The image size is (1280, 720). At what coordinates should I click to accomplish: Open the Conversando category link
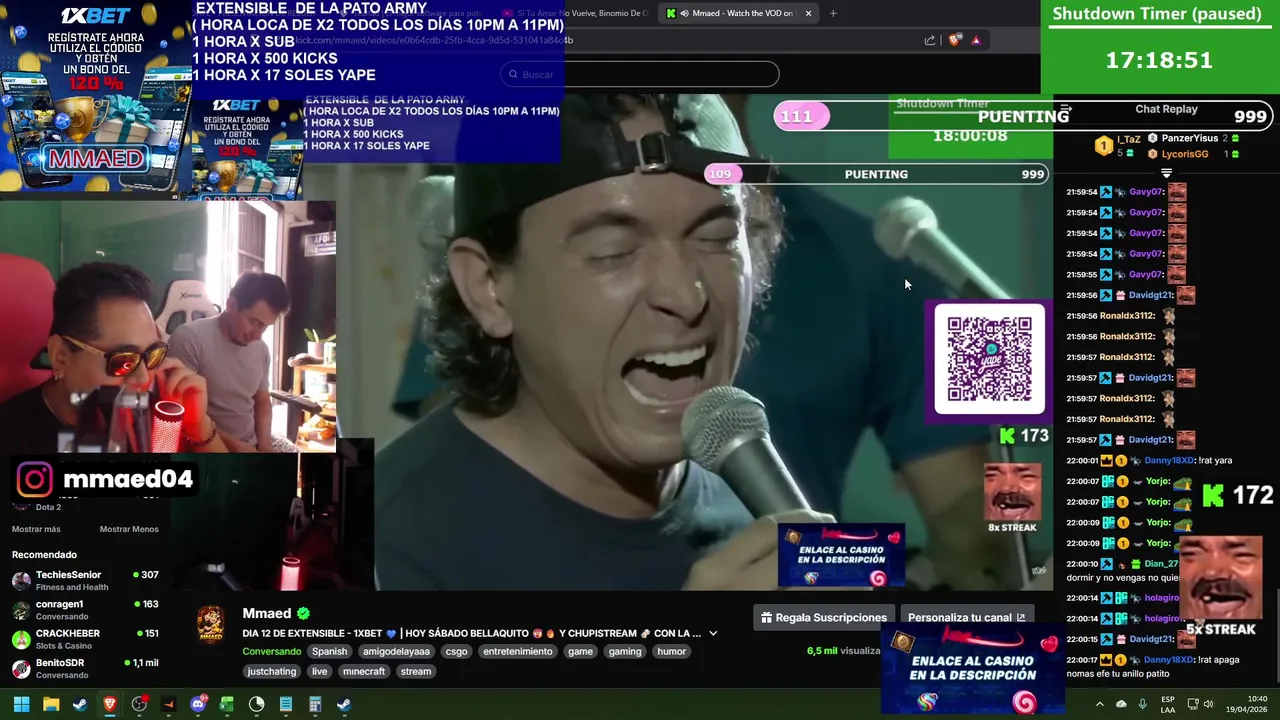click(x=272, y=651)
